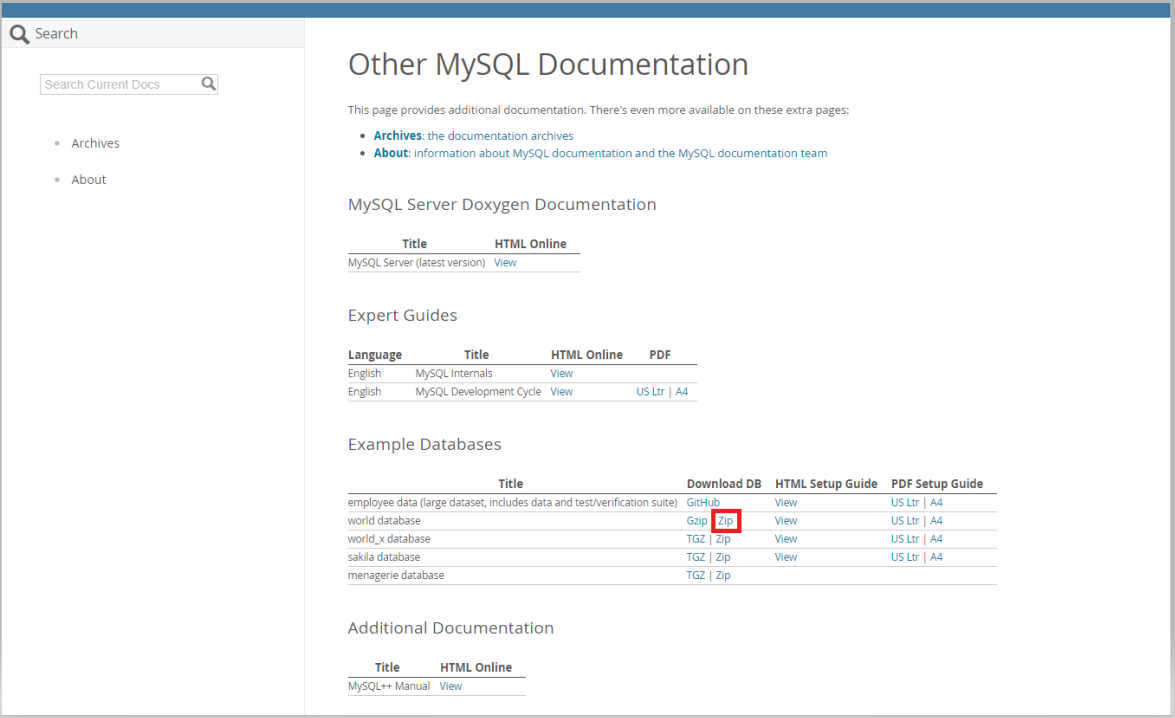Click the Expert Guides heading
The width and height of the screenshot is (1175, 718).
pos(402,316)
